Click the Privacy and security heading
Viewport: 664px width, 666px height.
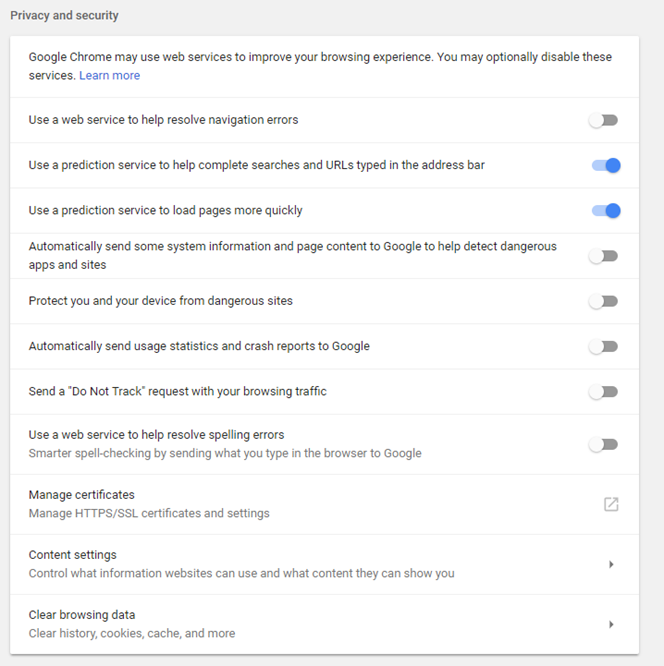click(65, 15)
